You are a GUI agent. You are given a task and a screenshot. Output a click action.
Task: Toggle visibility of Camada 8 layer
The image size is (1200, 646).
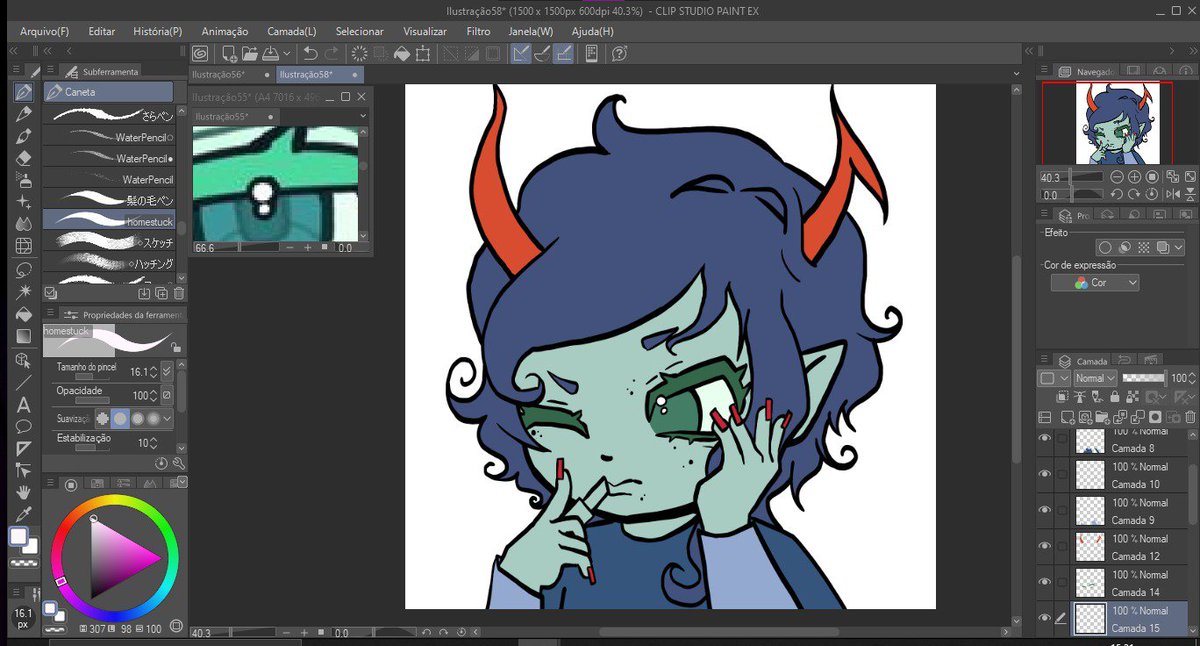[1045, 439]
